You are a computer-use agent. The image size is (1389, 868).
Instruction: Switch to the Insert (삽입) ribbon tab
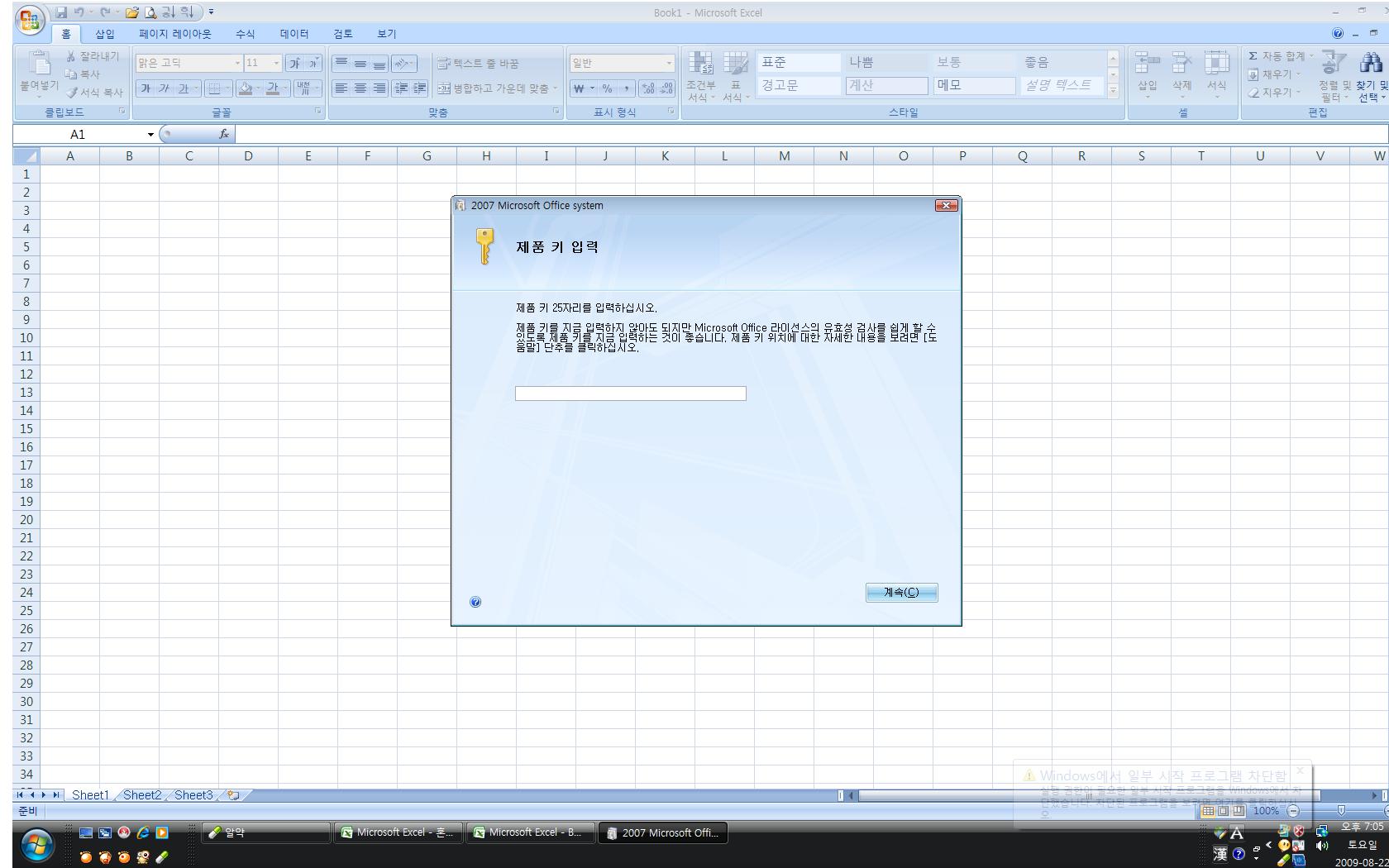(x=105, y=34)
